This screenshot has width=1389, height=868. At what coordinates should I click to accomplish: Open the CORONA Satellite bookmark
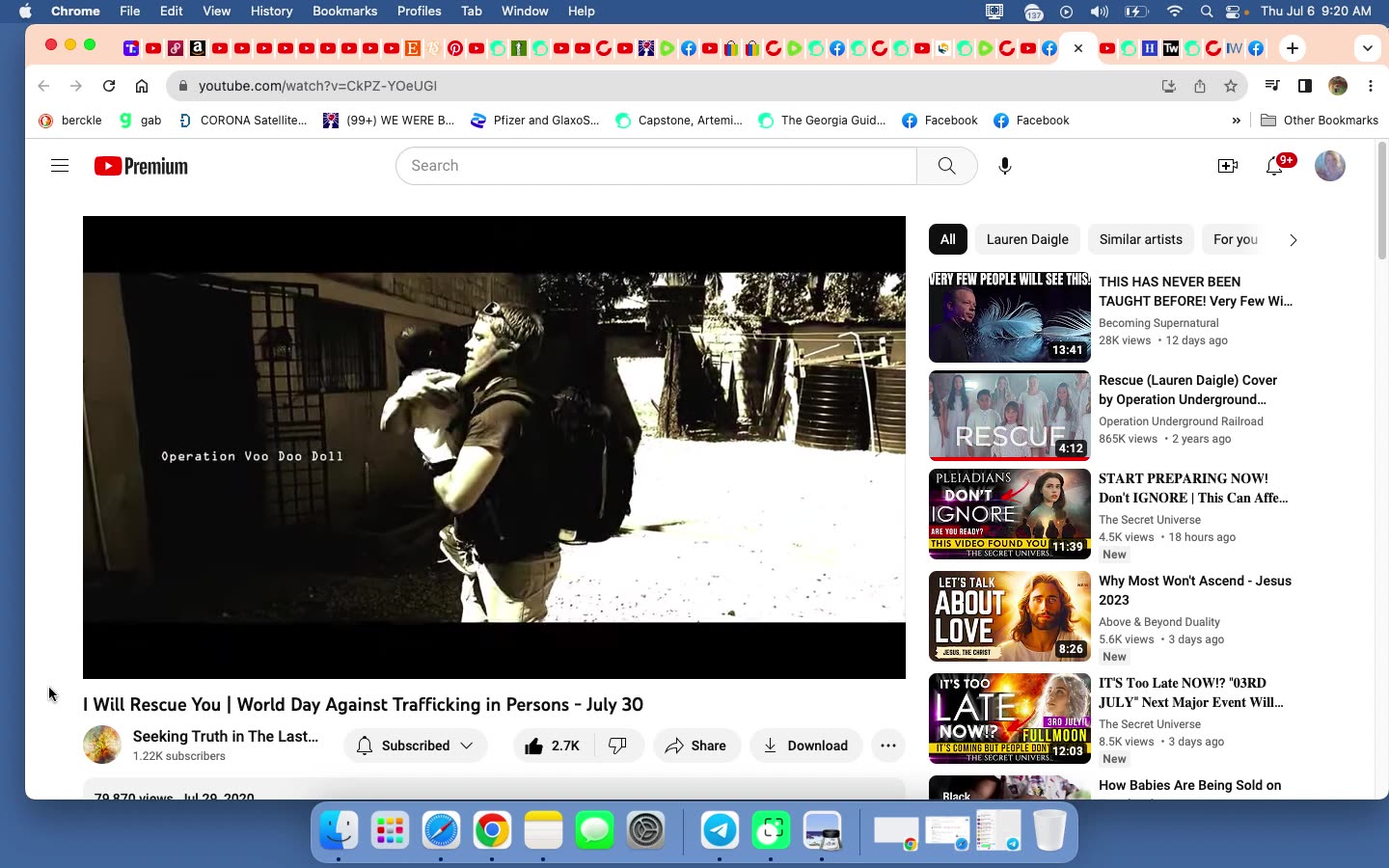tap(243, 121)
